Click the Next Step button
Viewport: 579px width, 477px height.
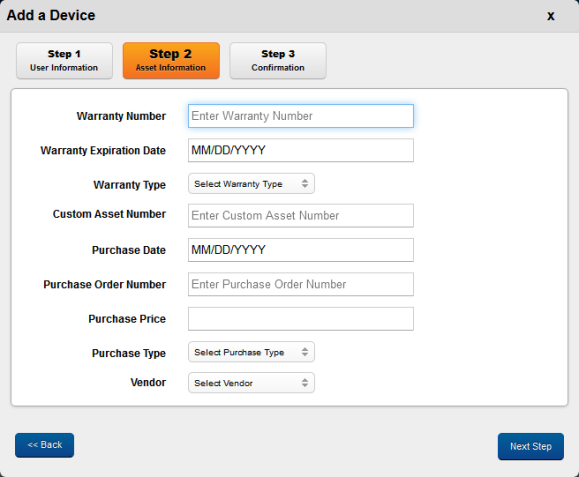click(531, 446)
